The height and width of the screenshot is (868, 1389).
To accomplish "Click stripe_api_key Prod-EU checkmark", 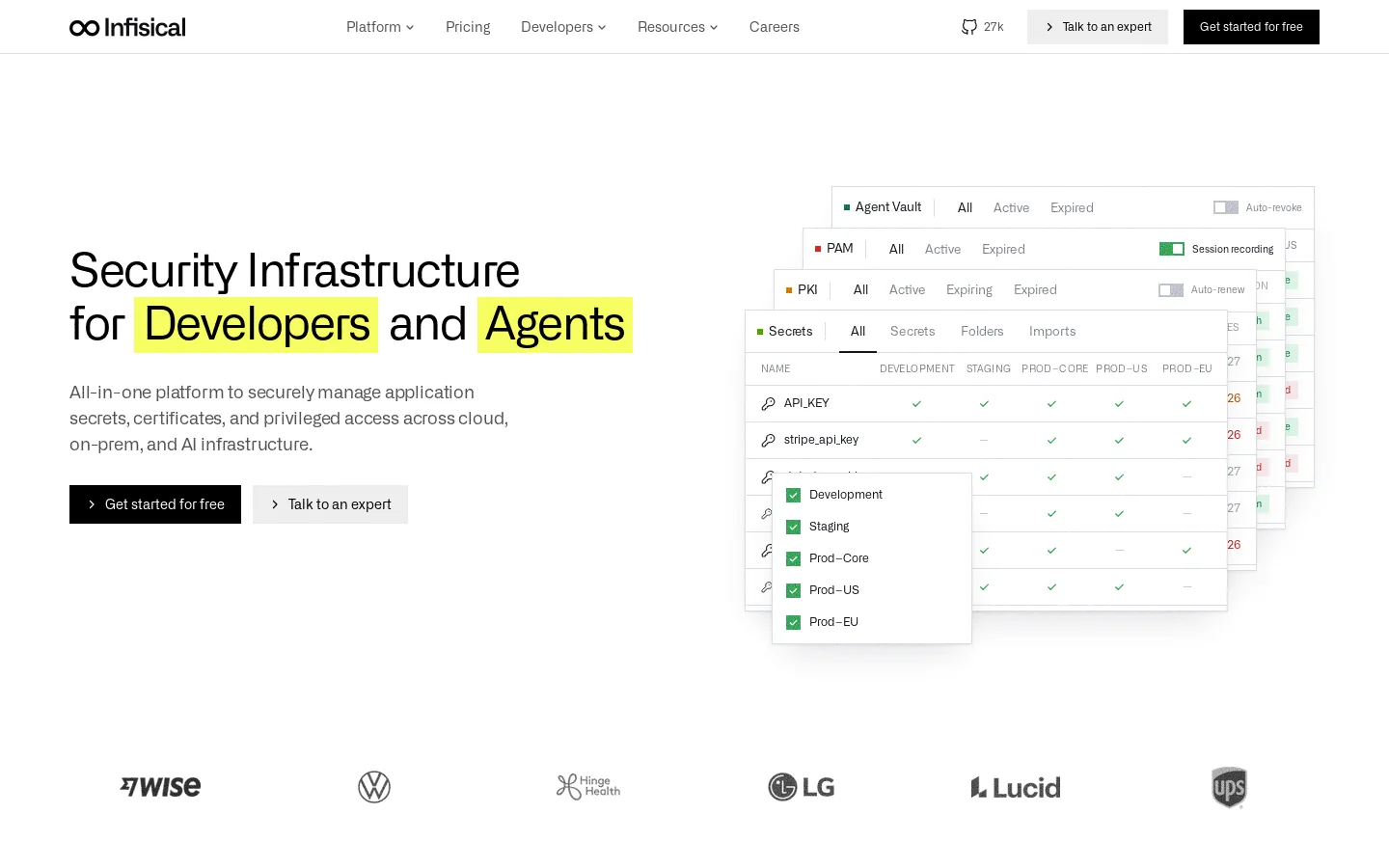I will [1186, 441].
